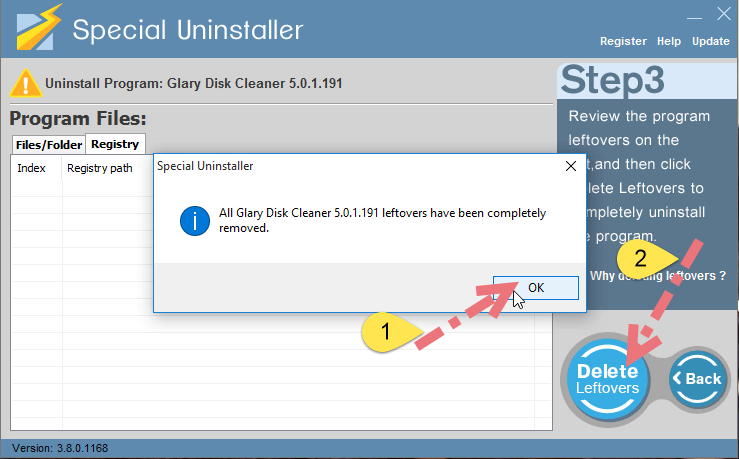Switch to the Files/Folder tab

pyautogui.click(x=49, y=145)
